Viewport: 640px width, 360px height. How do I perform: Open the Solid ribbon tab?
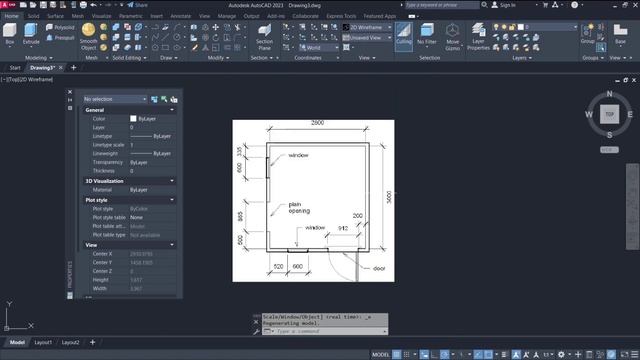tap(33, 16)
